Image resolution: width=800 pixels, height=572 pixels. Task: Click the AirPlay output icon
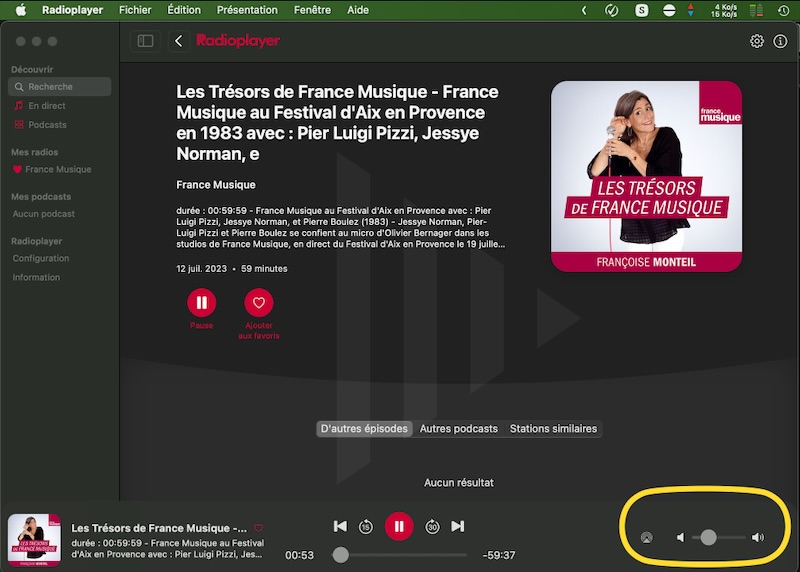pyautogui.click(x=646, y=538)
